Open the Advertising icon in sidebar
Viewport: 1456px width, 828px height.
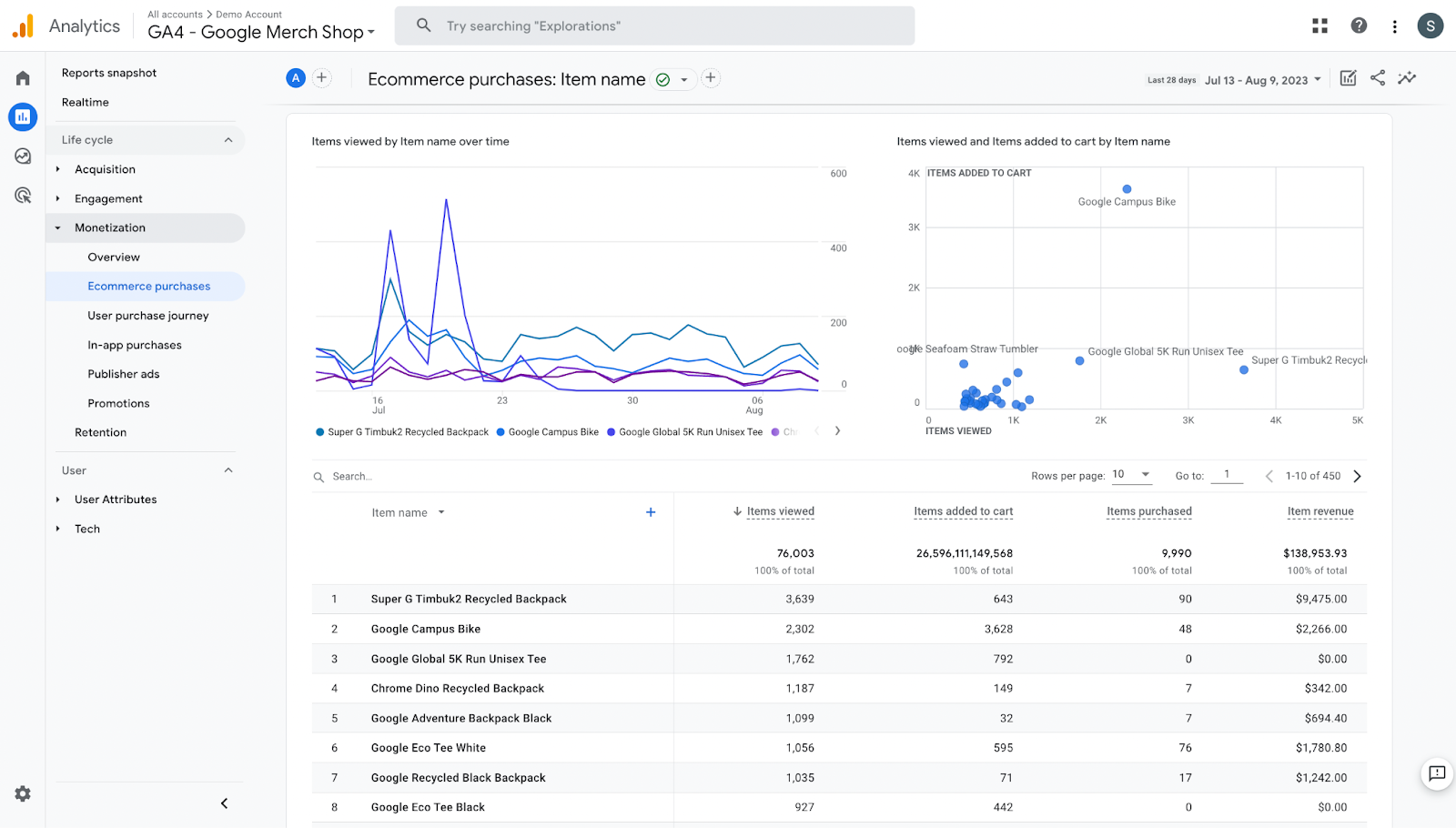(x=23, y=196)
